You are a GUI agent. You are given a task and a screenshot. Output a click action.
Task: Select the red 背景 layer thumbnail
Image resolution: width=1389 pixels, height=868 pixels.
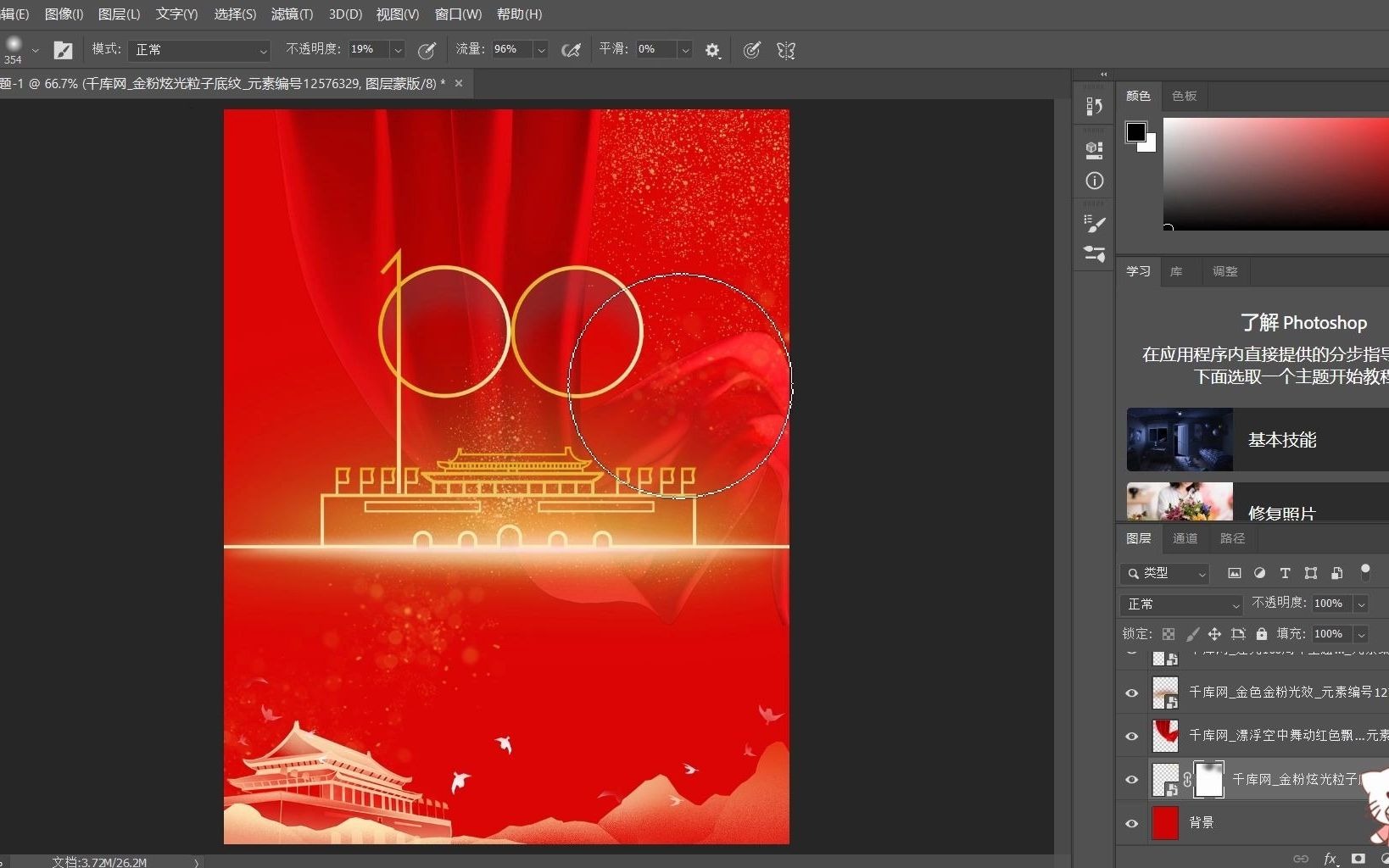[x=1165, y=823]
